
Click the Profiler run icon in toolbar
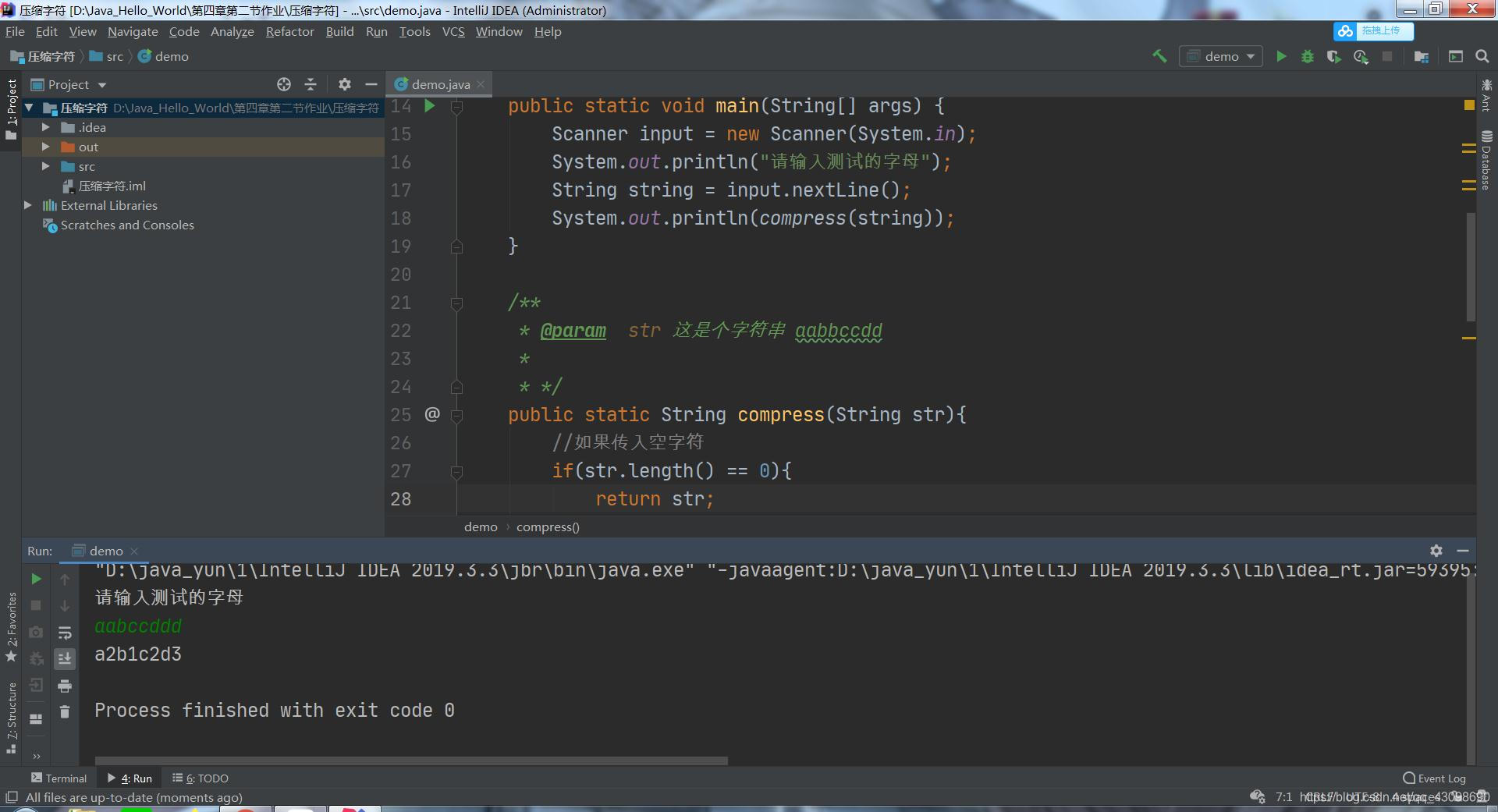click(x=1361, y=56)
